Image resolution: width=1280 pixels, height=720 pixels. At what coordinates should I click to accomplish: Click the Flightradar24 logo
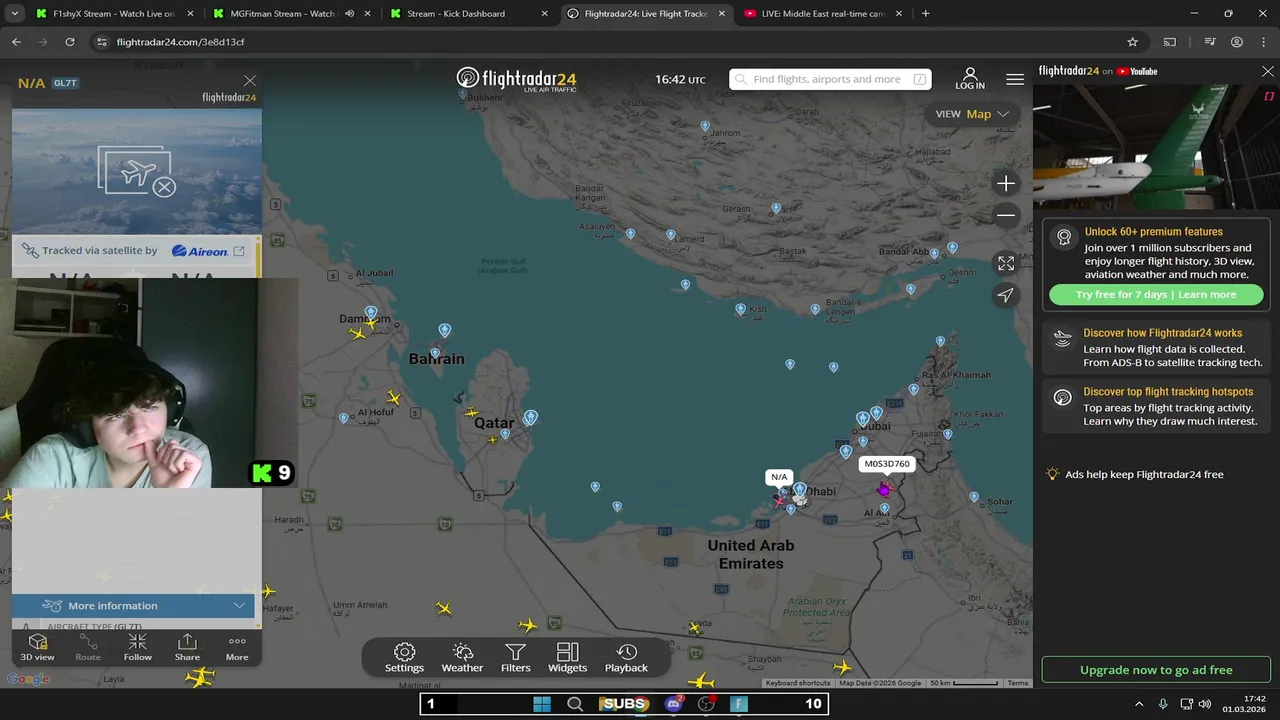(516, 79)
